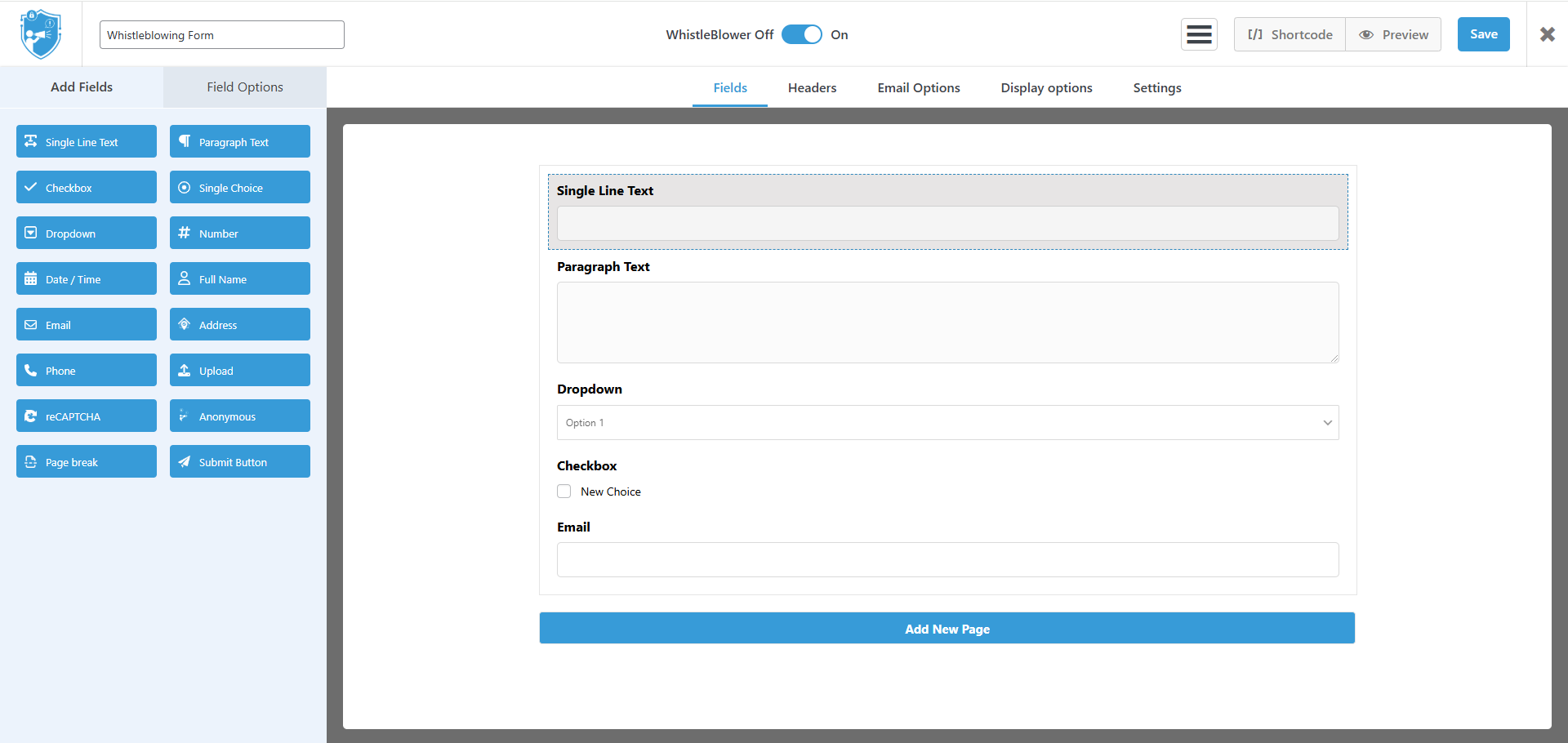Click the New Choice option text
The width and height of the screenshot is (1568, 743).
(x=611, y=492)
